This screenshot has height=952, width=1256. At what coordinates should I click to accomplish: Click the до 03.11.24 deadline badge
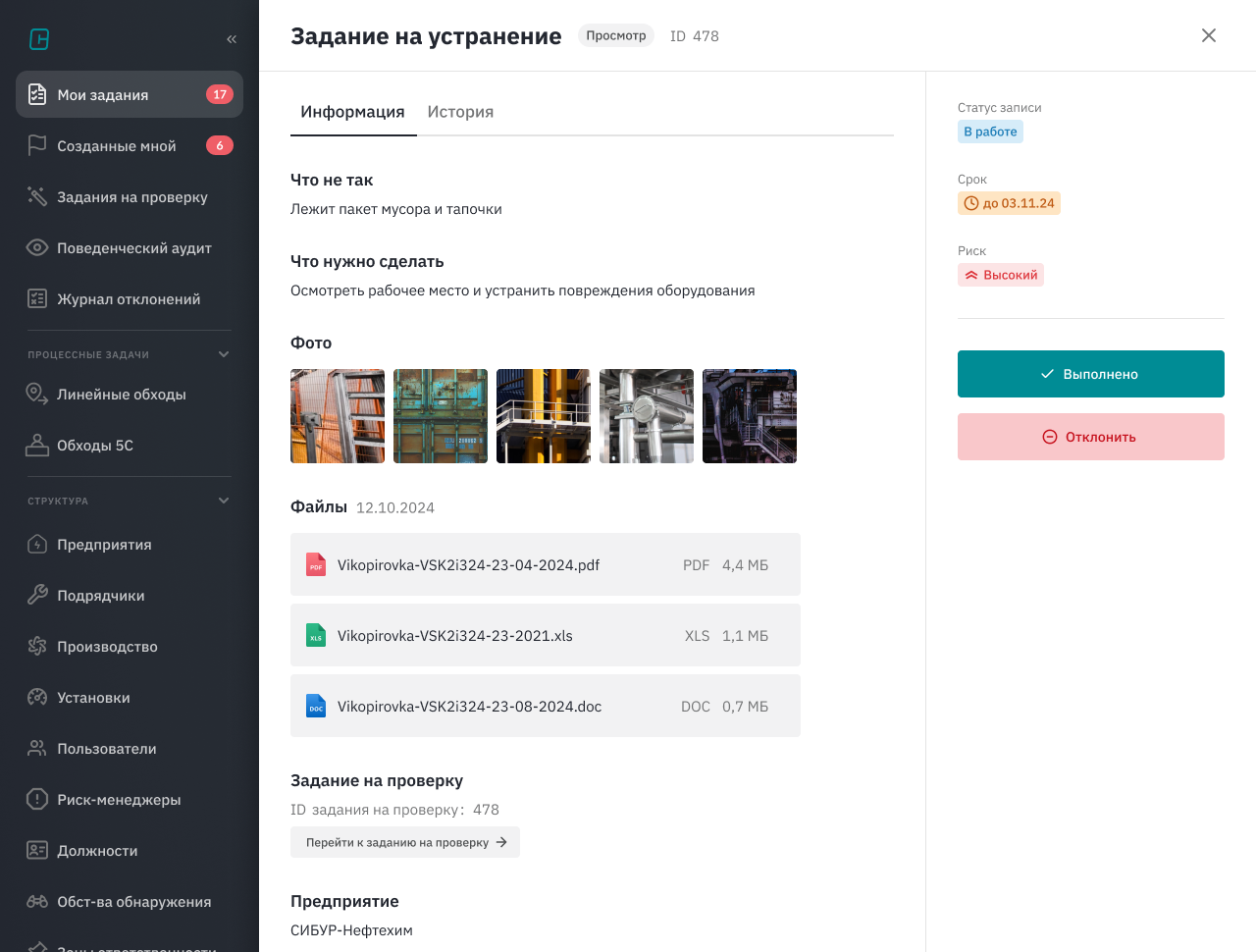tap(1009, 203)
